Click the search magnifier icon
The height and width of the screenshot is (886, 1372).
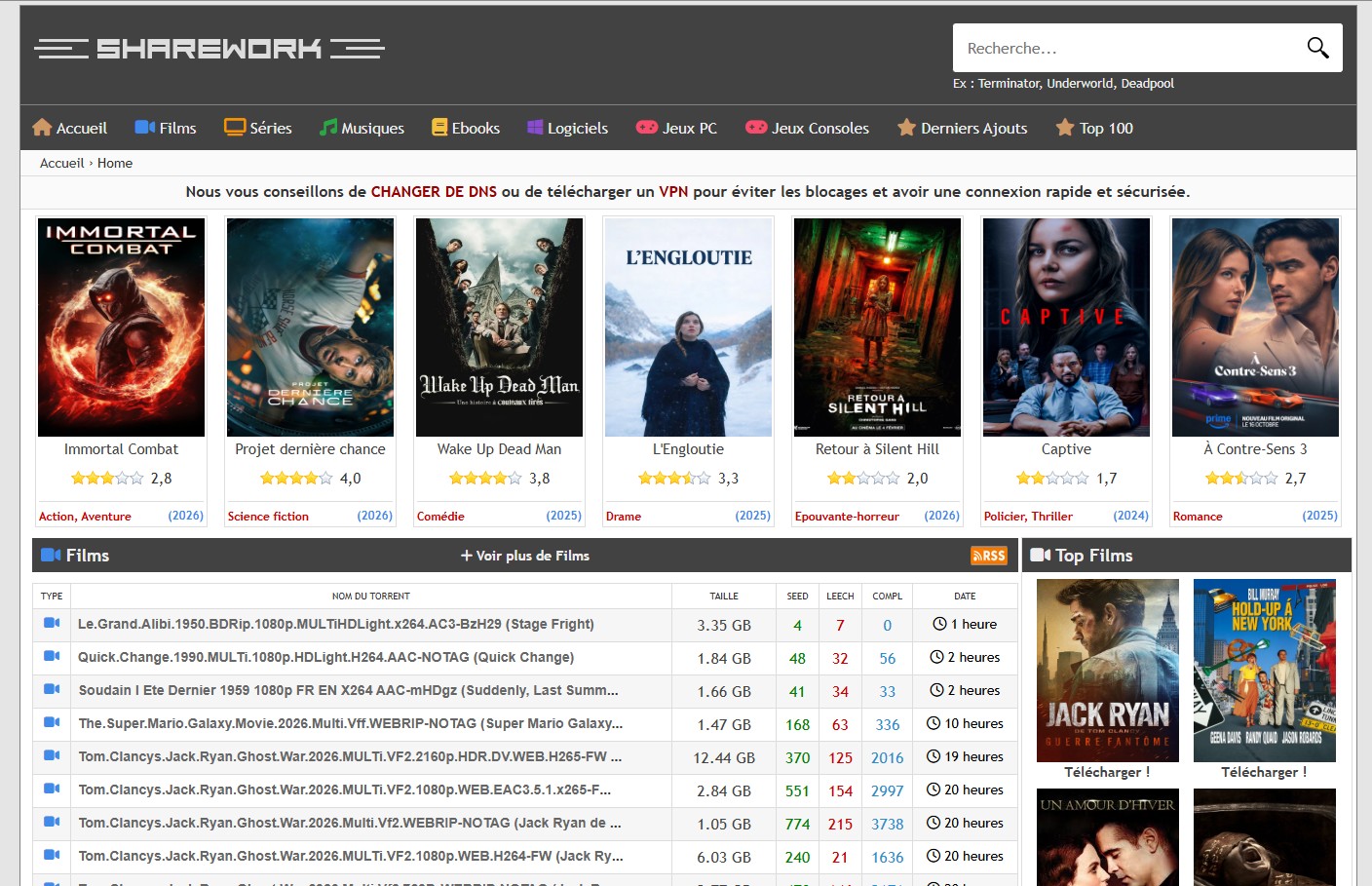[x=1317, y=48]
